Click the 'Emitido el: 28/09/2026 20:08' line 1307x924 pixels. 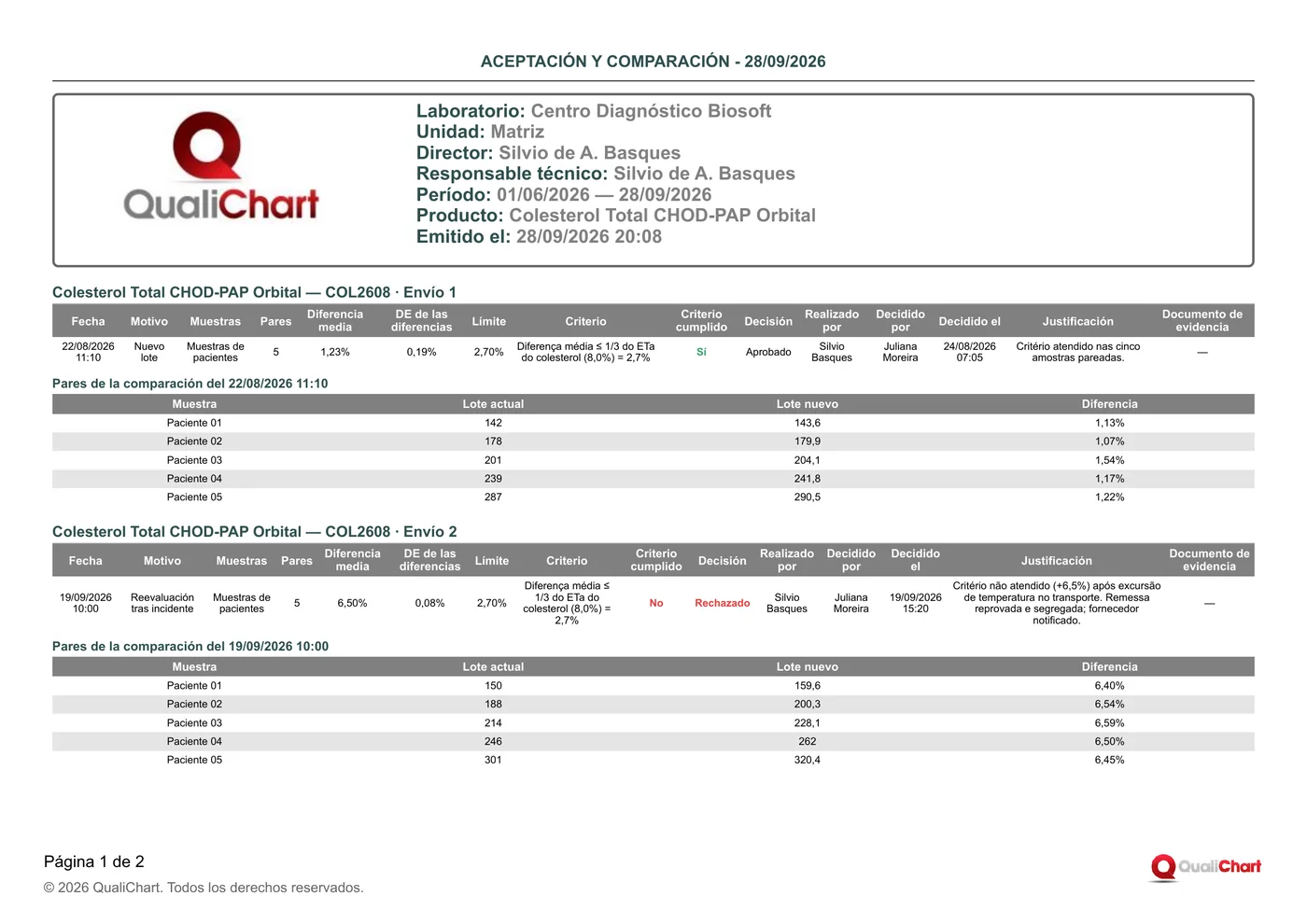[539, 237]
